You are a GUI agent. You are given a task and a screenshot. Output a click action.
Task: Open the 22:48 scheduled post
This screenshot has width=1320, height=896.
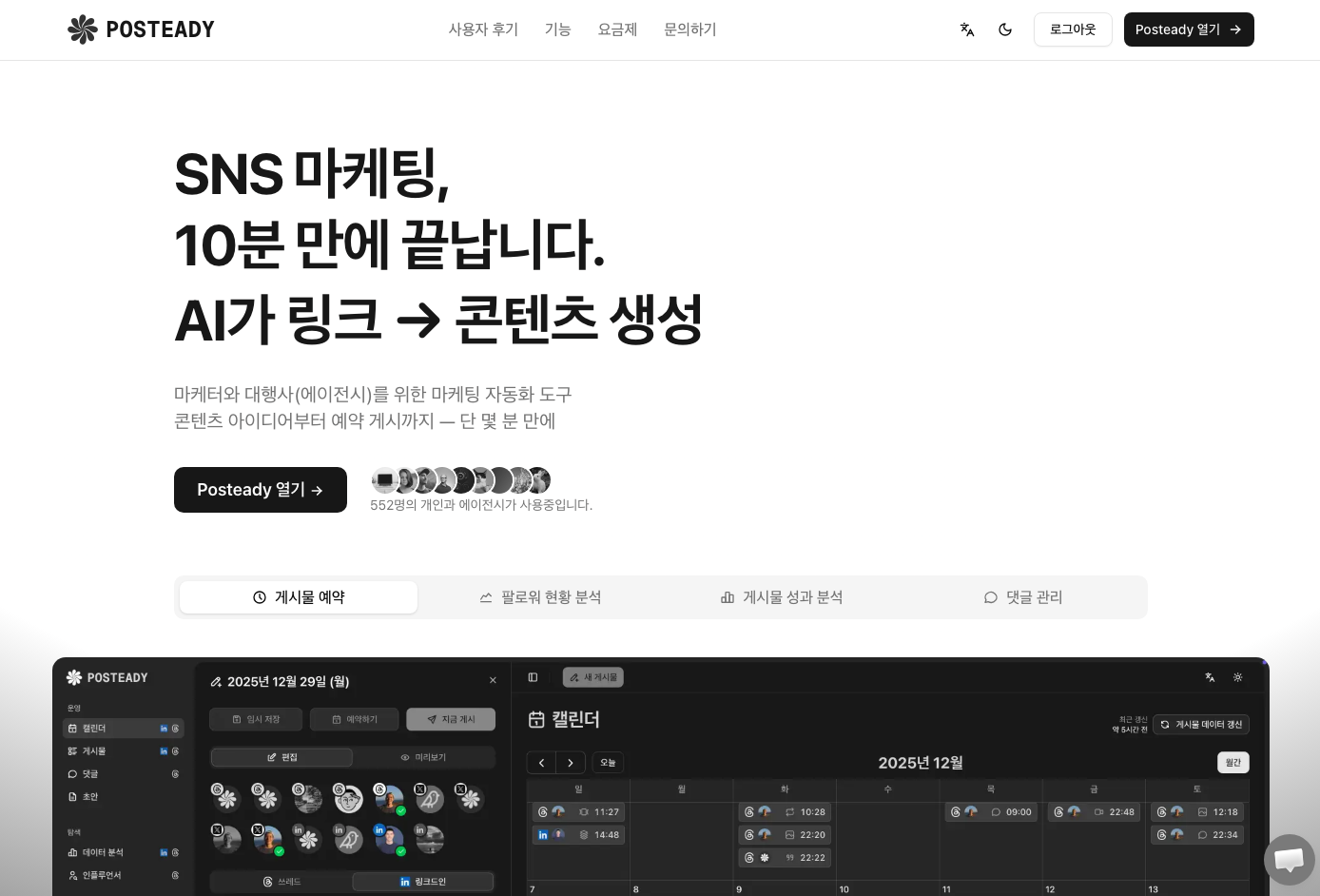click(x=1094, y=812)
